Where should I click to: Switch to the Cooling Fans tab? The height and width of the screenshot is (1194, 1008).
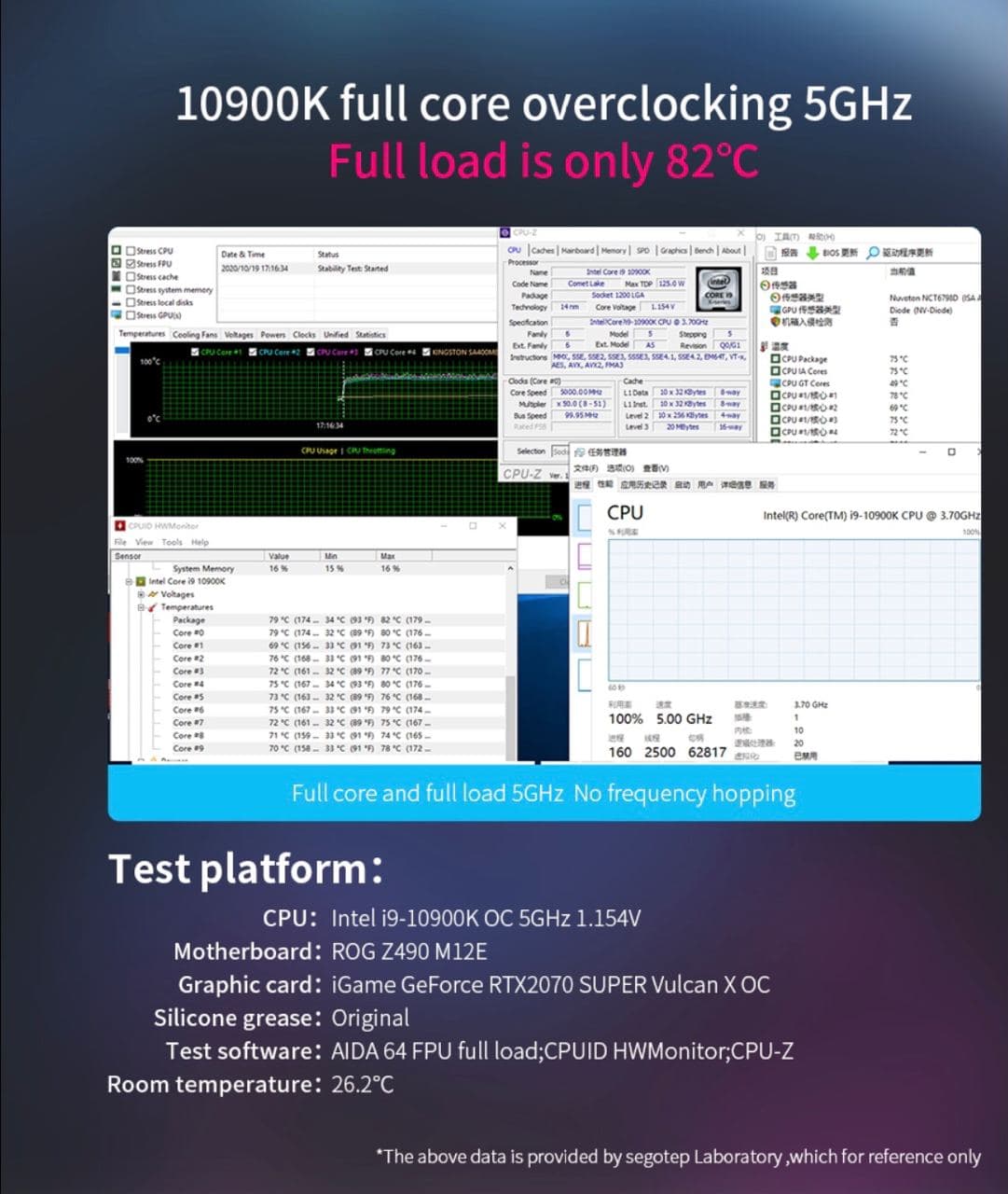(x=195, y=335)
